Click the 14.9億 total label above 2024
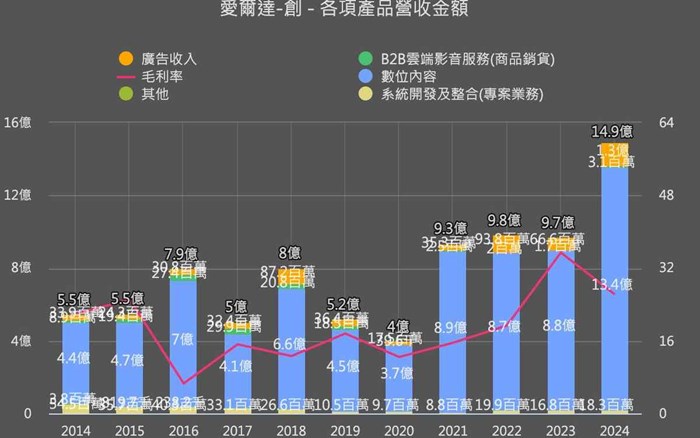 (612, 132)
